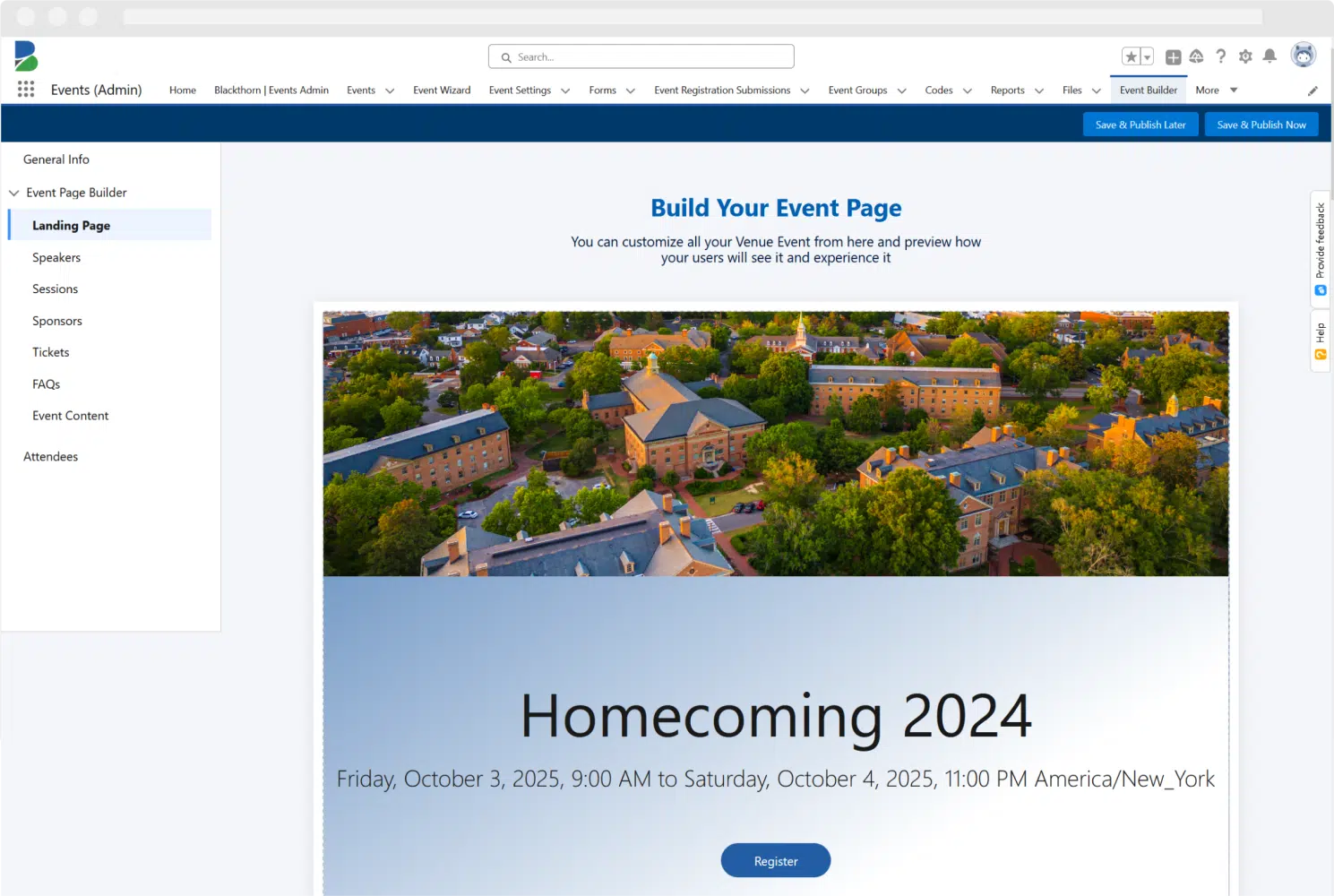Open the user profile avatar
Image resolution: width=1334 pixels, height=896 pixels.
1304,55
